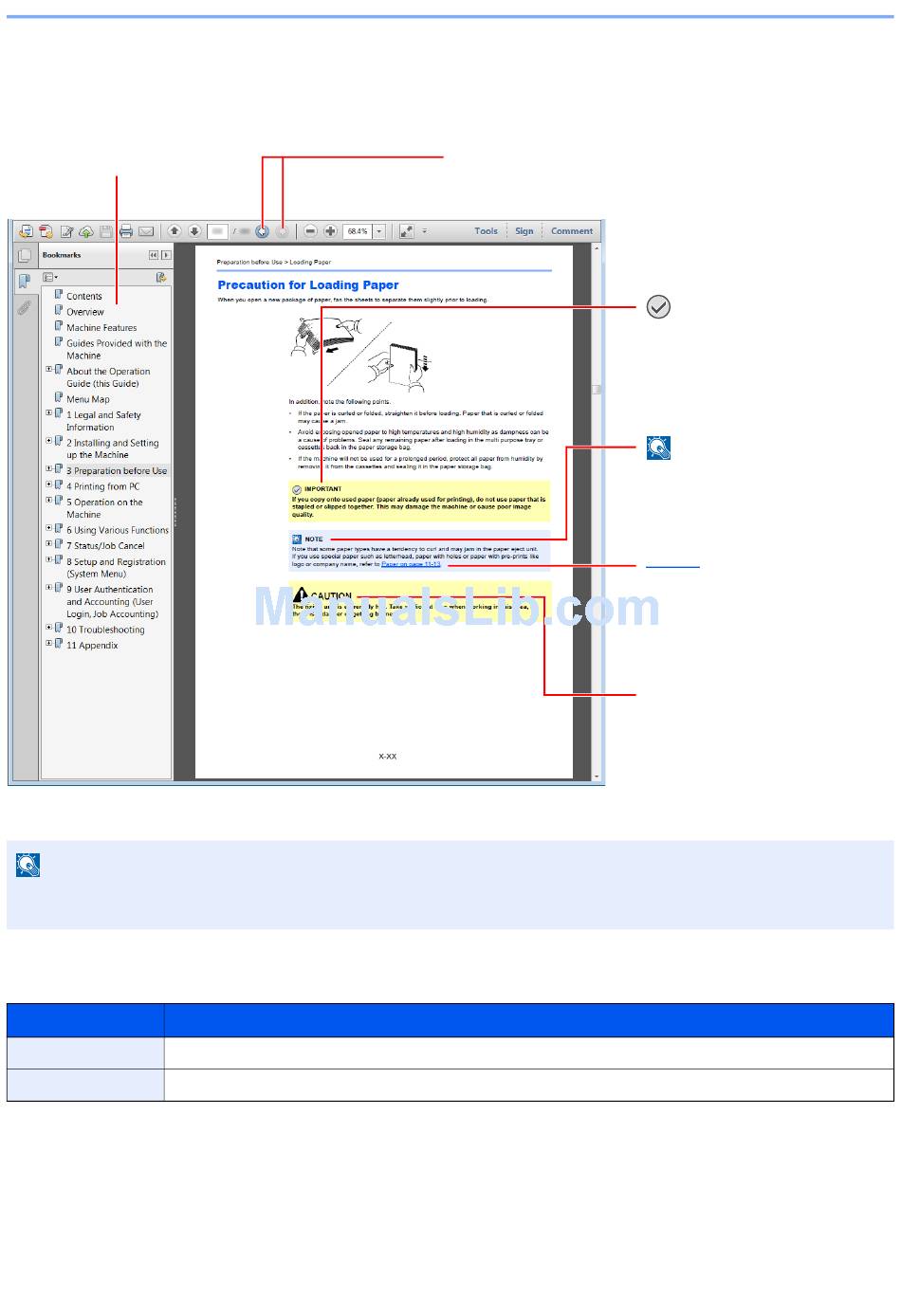Click the document vertical scrollbar thumb

(597, 390)
